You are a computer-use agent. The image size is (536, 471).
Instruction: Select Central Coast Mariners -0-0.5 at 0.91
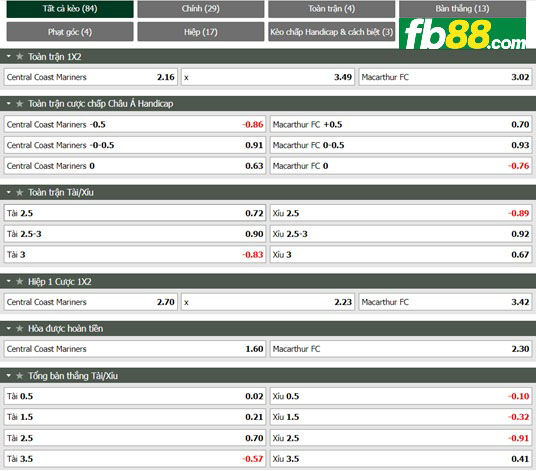pyautogui.click(x=135, y=145)
